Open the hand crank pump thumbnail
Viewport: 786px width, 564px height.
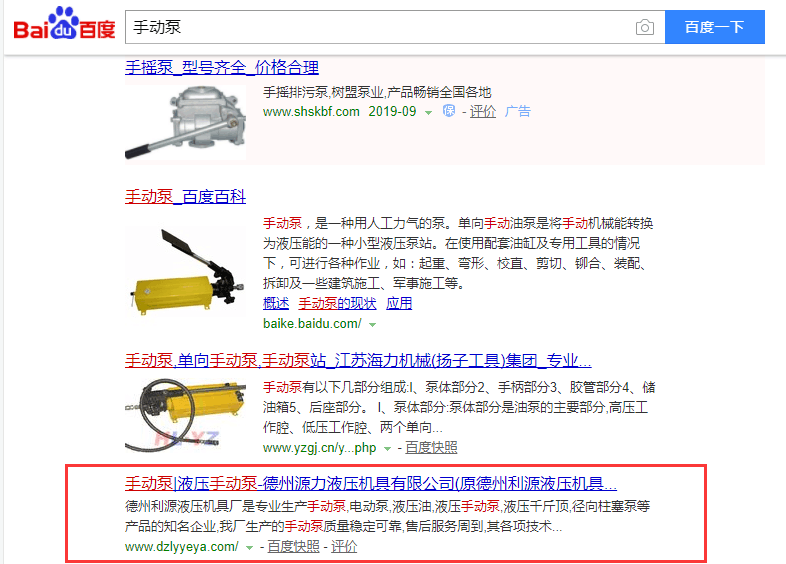coord(185,122)
